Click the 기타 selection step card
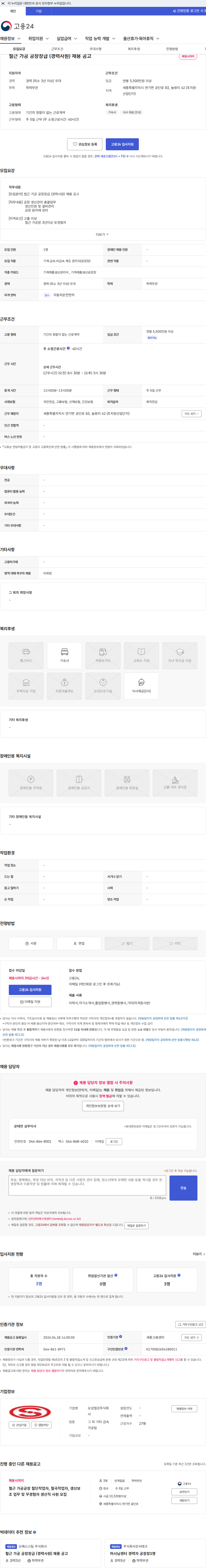Viewport: 206px width, 1568px height. 175,943
